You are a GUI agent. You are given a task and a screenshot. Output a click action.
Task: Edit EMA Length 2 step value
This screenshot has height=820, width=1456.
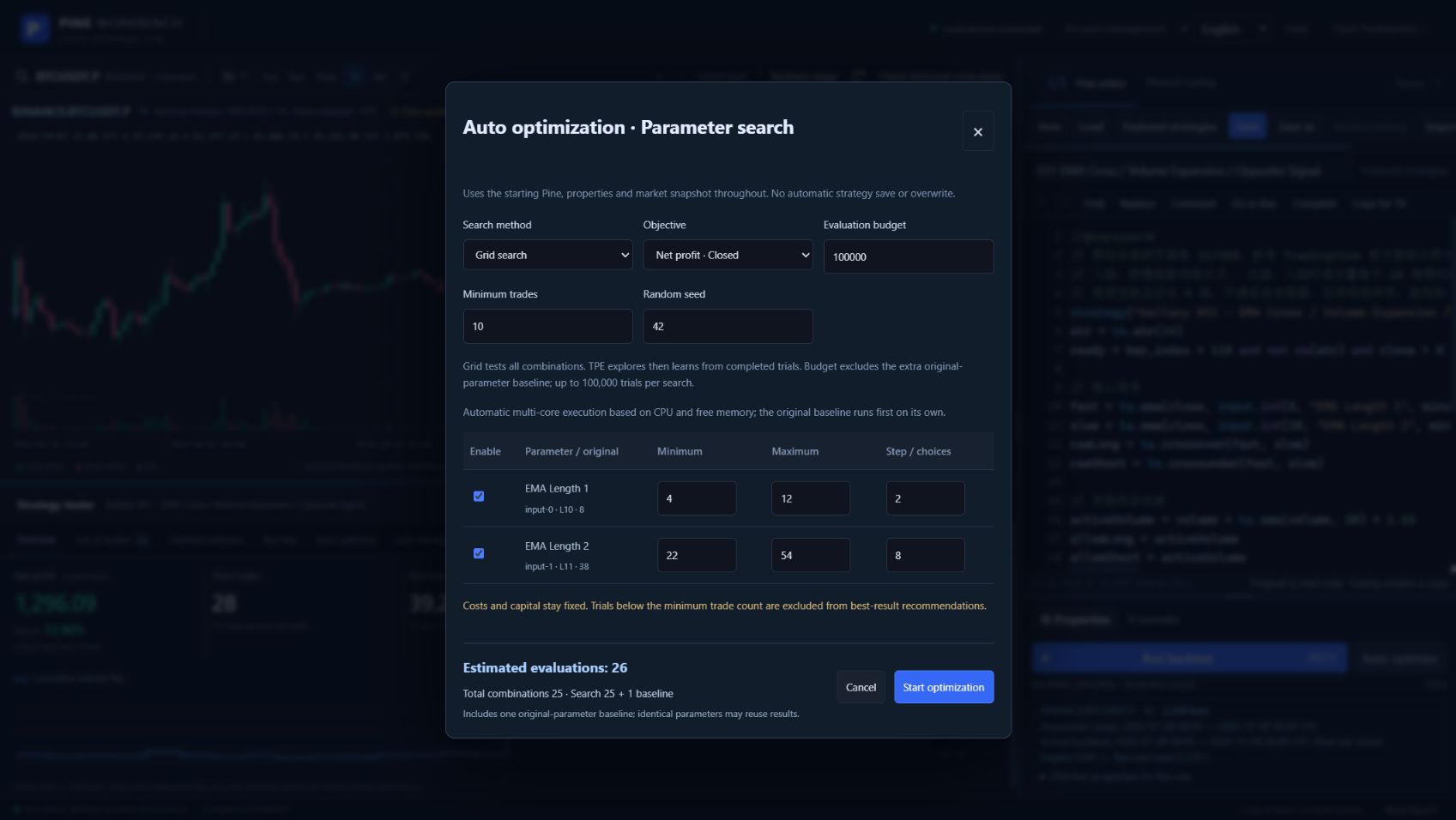(x=925, y=555)
